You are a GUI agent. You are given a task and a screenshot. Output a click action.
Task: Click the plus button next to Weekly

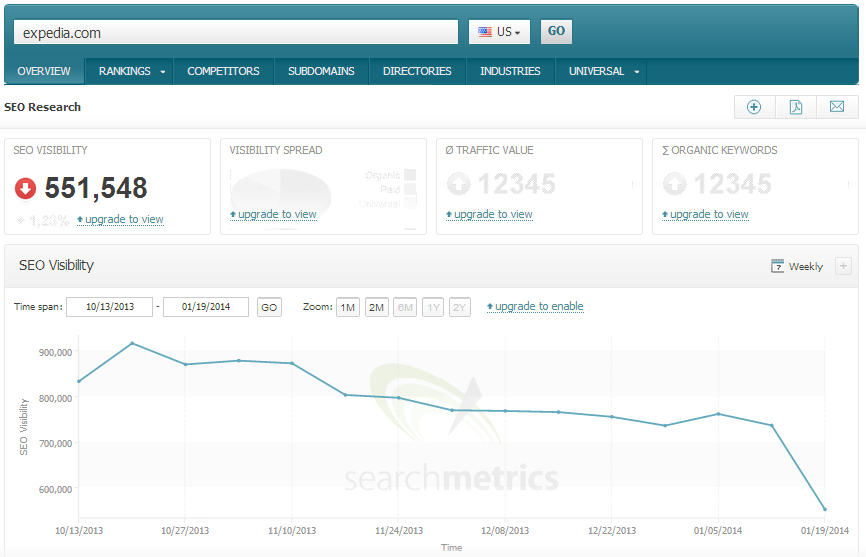(x=843, y=266)
